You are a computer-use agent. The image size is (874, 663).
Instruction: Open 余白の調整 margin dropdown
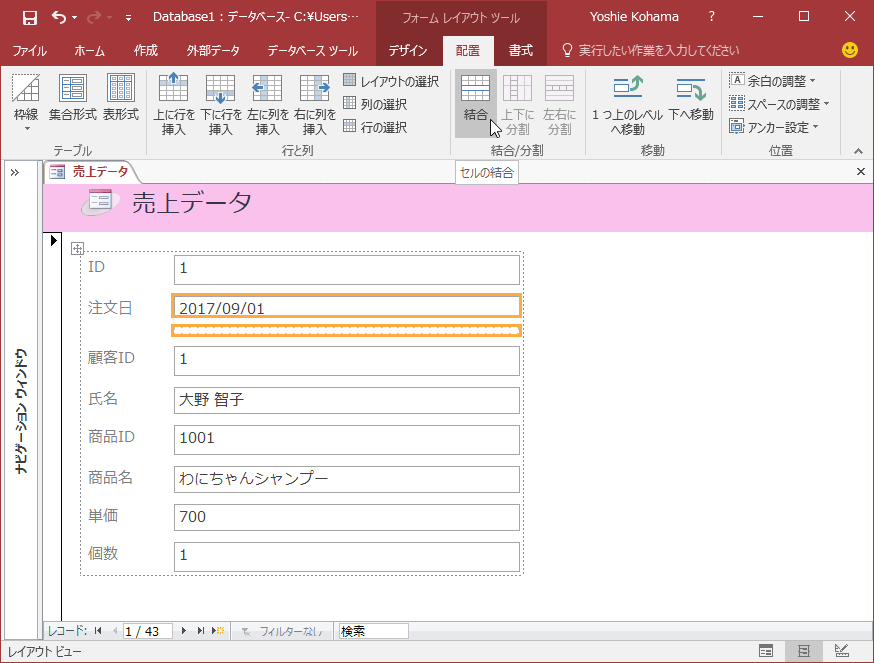click(x=773, y=81)
